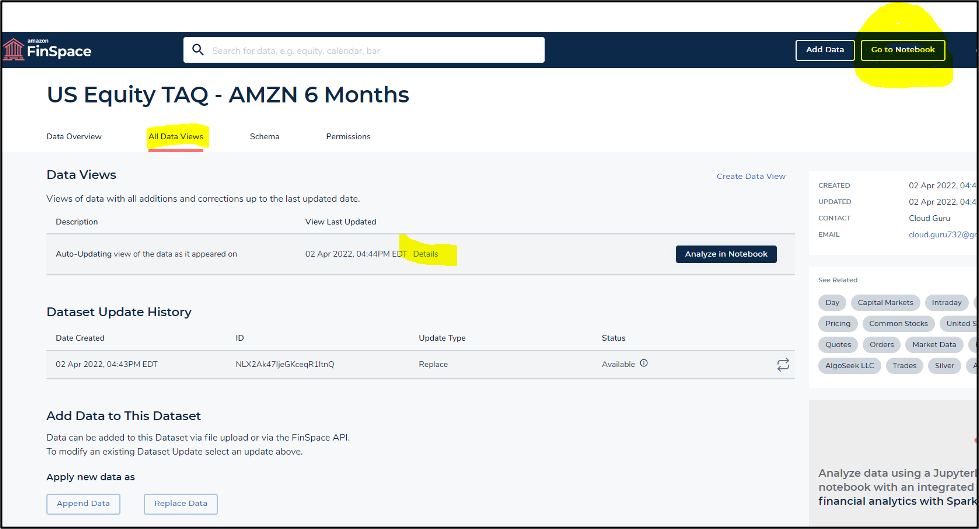Click the Status column header
The height and width of the screenshot is (529, 979).
click(613, 338)
